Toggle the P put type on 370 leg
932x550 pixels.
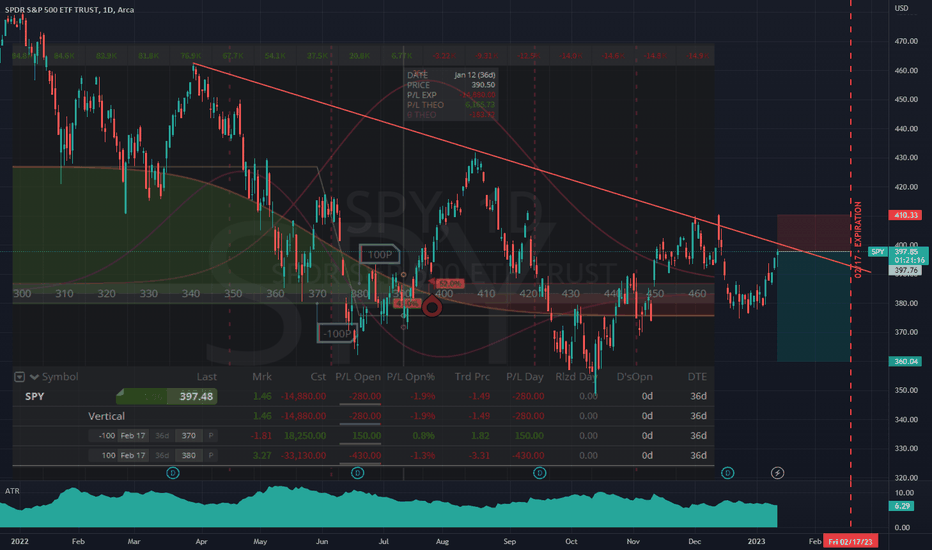210,436
